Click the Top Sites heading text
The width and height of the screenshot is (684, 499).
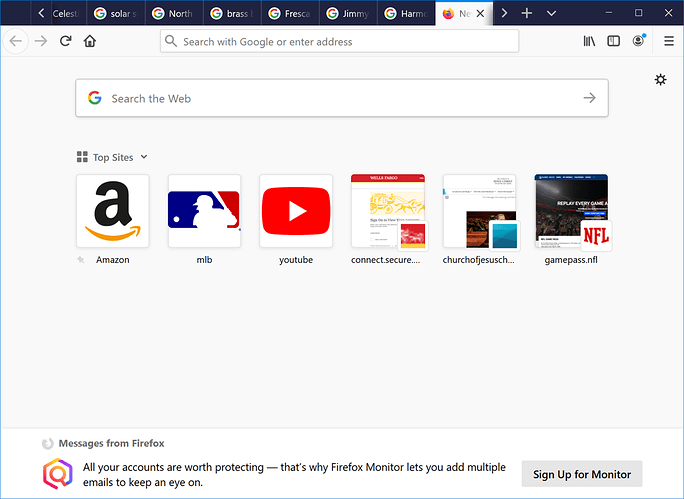tap(113, 157)
